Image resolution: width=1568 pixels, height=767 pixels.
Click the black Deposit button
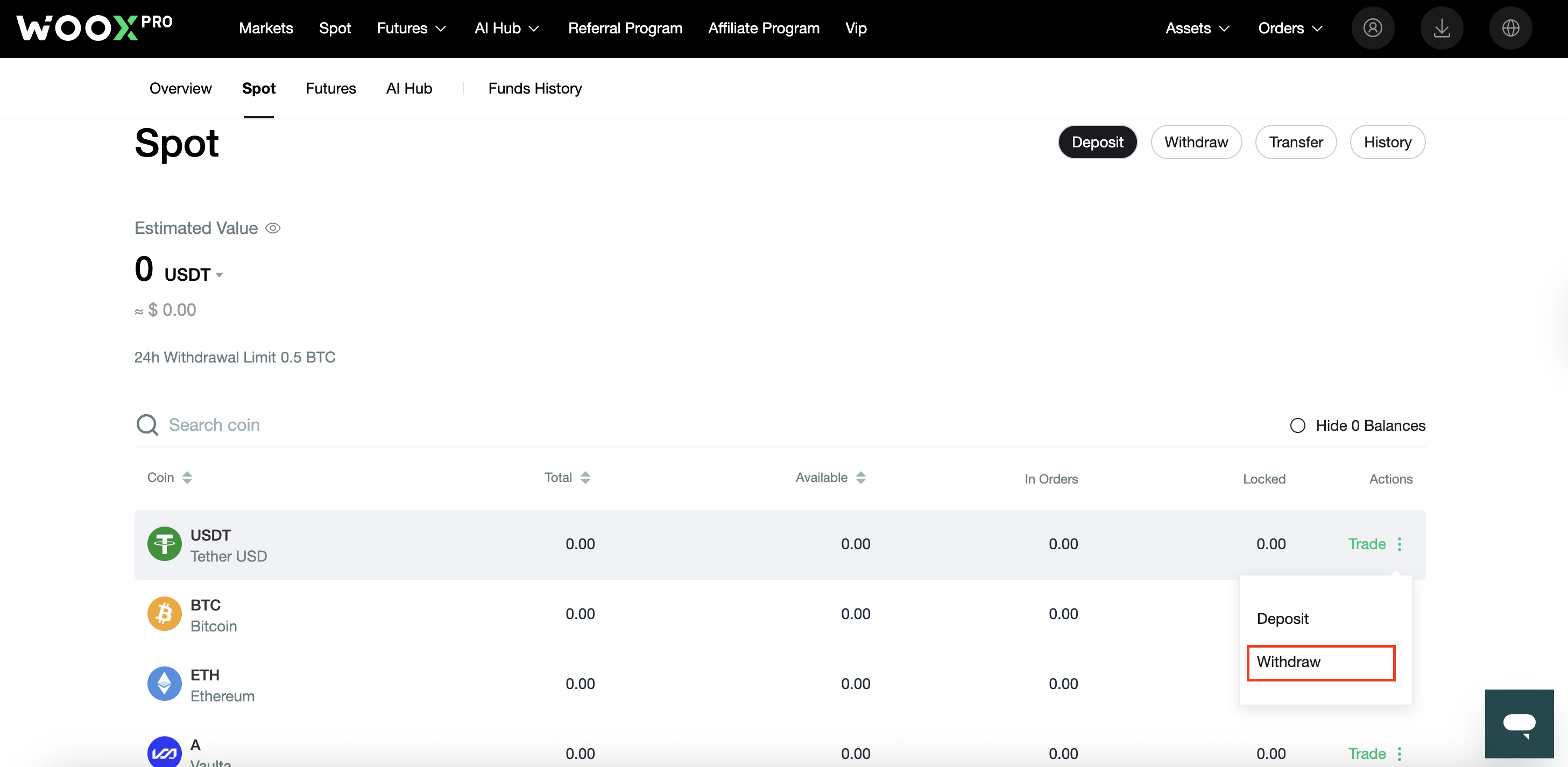1098,141
